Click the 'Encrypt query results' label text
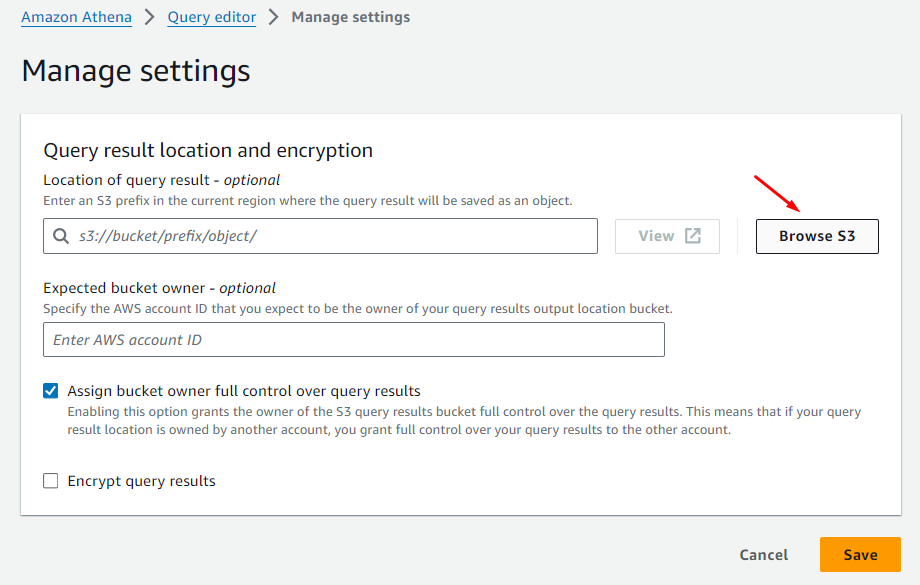 pyautogui.click(x=141, y=481)
